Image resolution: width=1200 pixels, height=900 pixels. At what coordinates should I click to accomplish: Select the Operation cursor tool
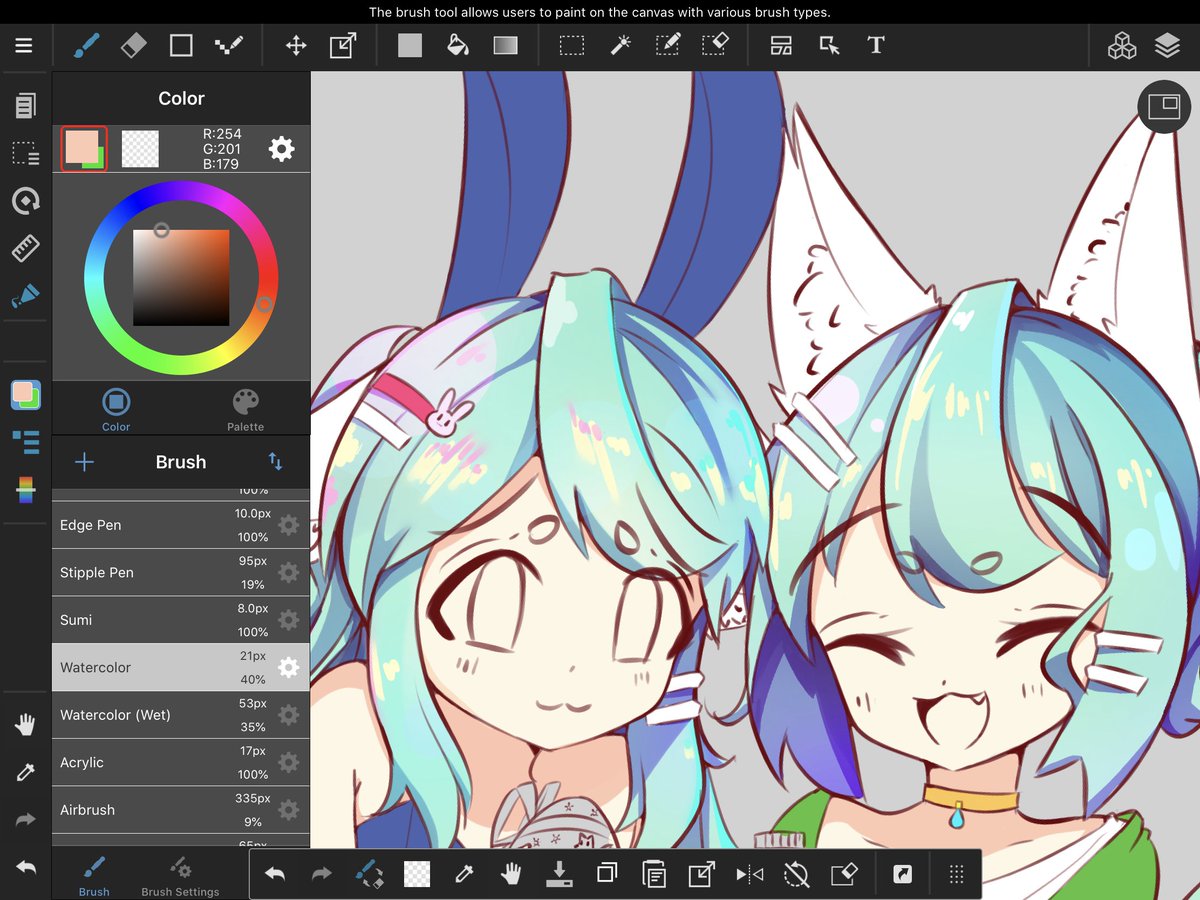tap(829, 46)
